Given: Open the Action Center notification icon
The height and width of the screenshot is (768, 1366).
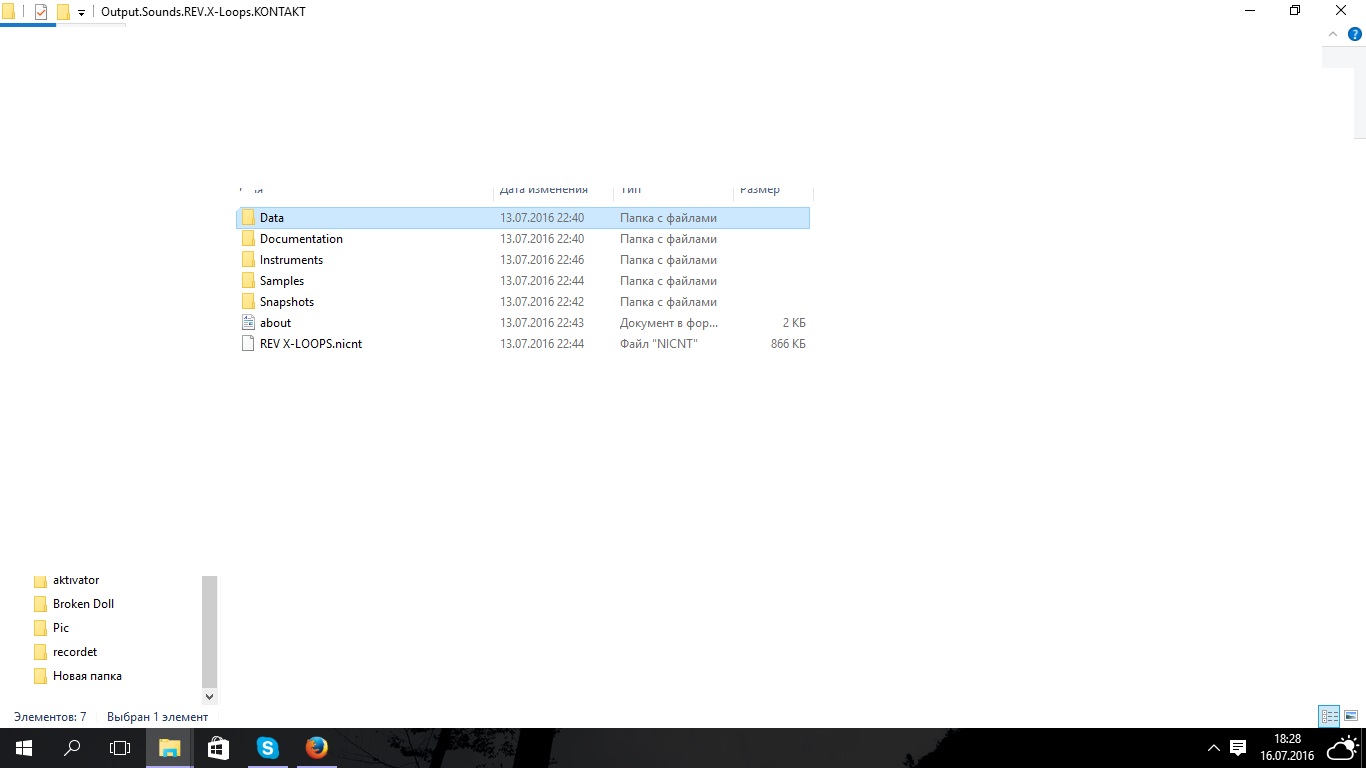Looking at the screenshot, I should point(1238,748).
